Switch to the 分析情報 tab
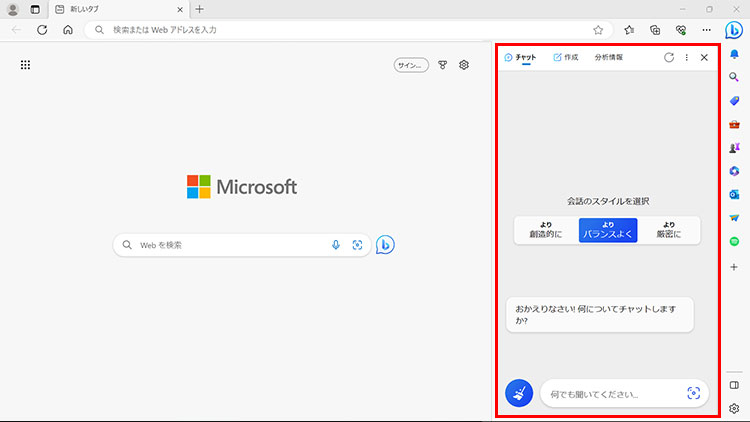750x422 pixels. click(x=608, y=58)
